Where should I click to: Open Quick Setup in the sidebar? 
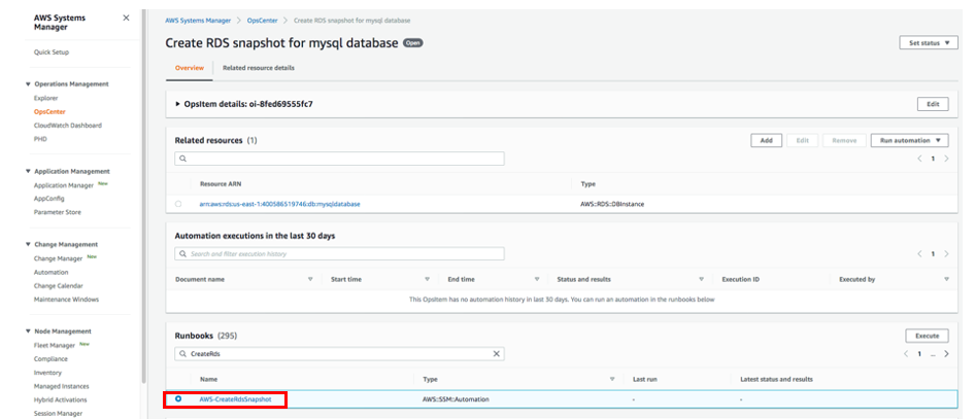point(51,52)
